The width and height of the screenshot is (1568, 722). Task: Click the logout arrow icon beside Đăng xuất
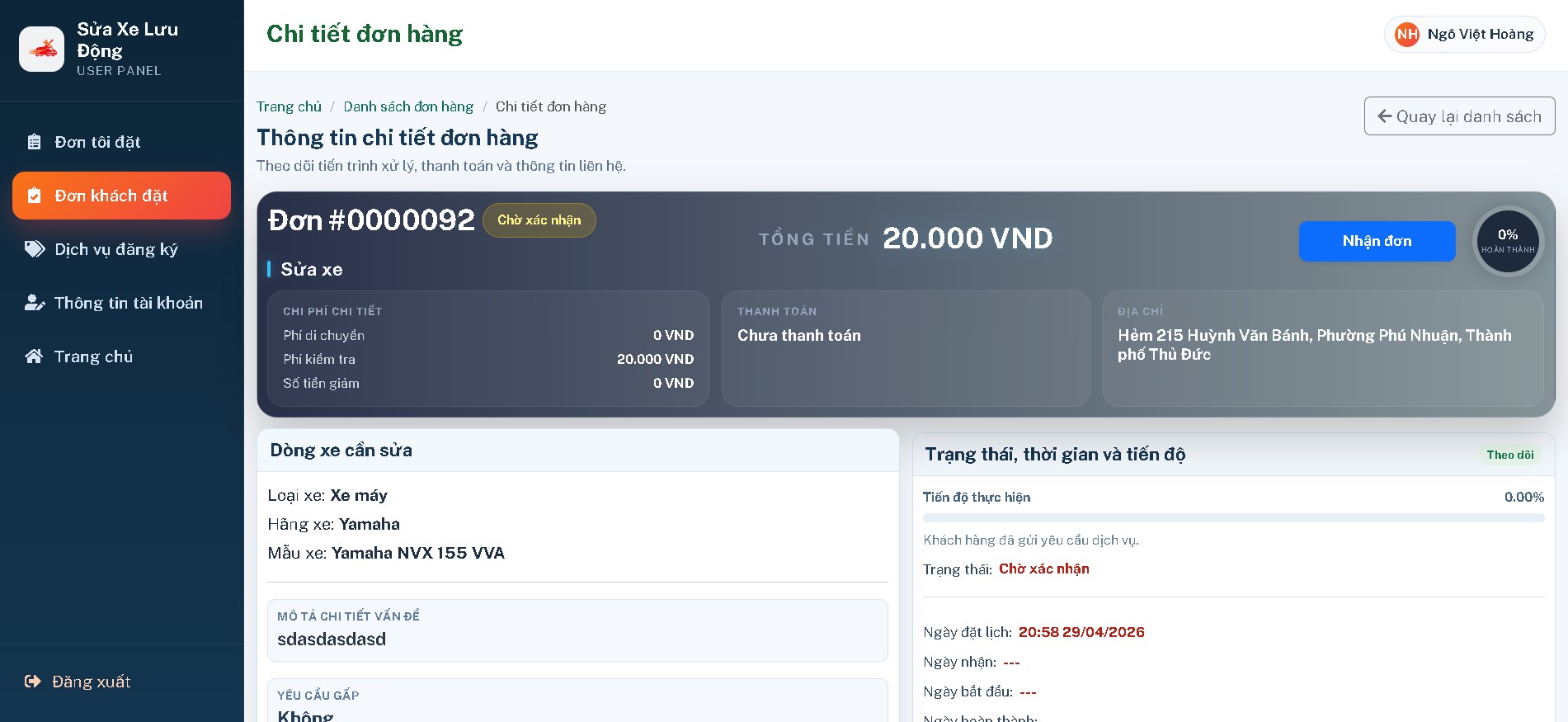tap(33, 682)
